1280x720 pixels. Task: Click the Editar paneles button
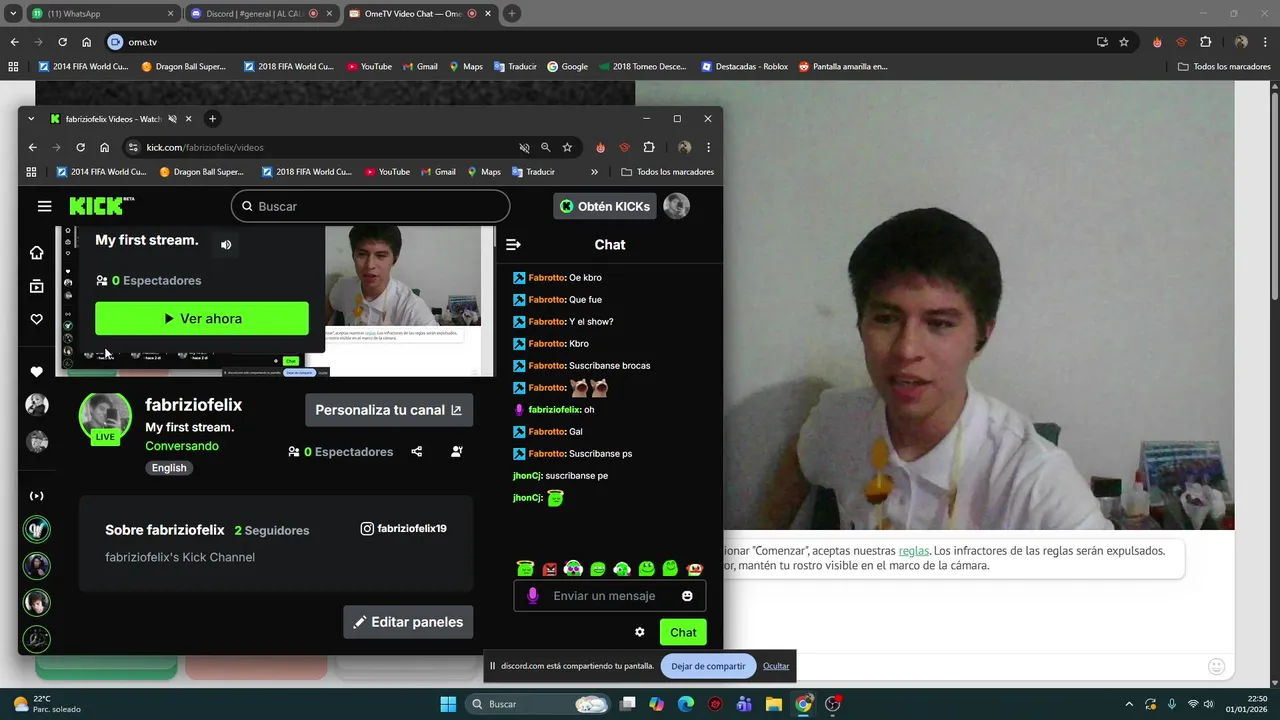tap(408, 622)
